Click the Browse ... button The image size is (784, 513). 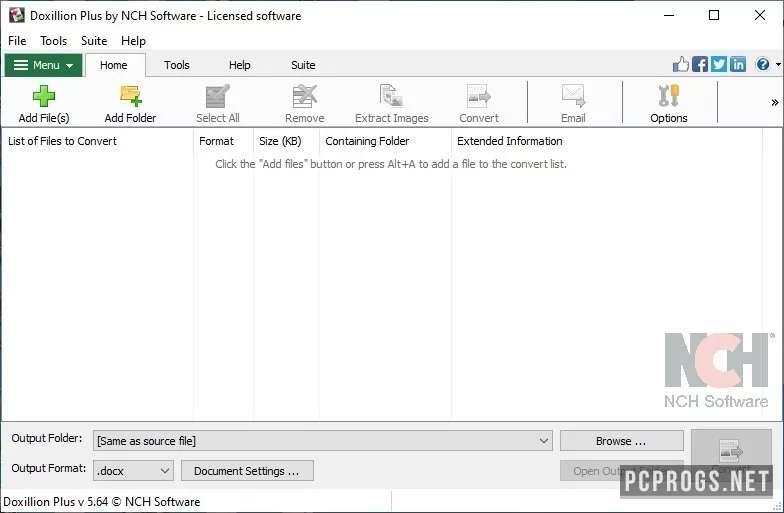click(x=622, y=441)
